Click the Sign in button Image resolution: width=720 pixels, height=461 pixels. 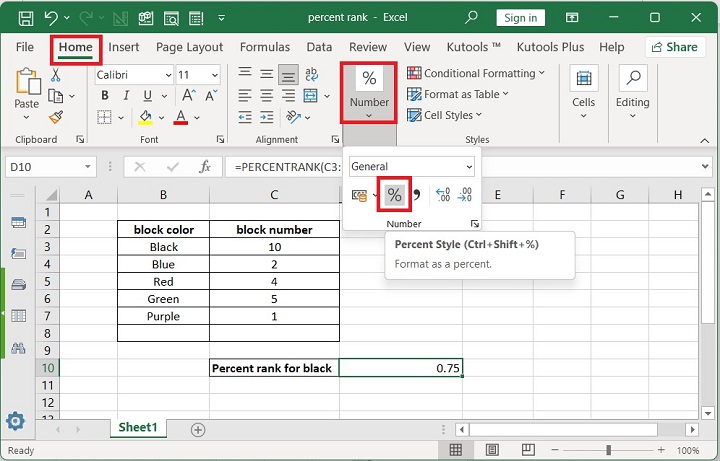(x=520, y=18)
